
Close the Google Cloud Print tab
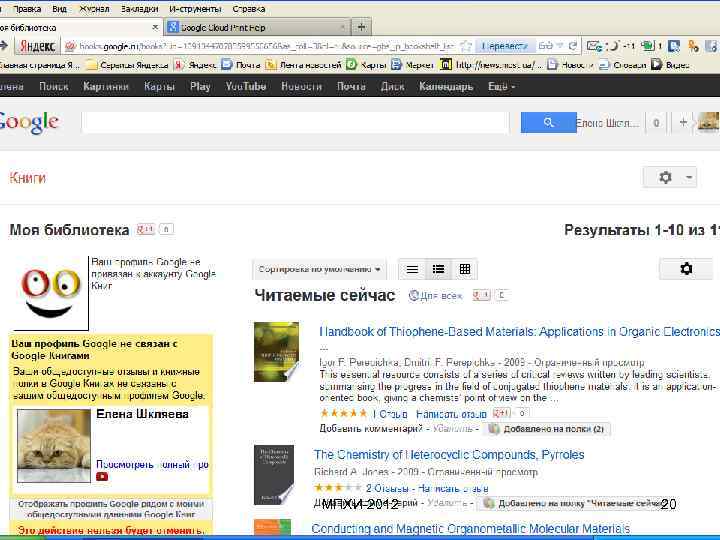(343, 28)
